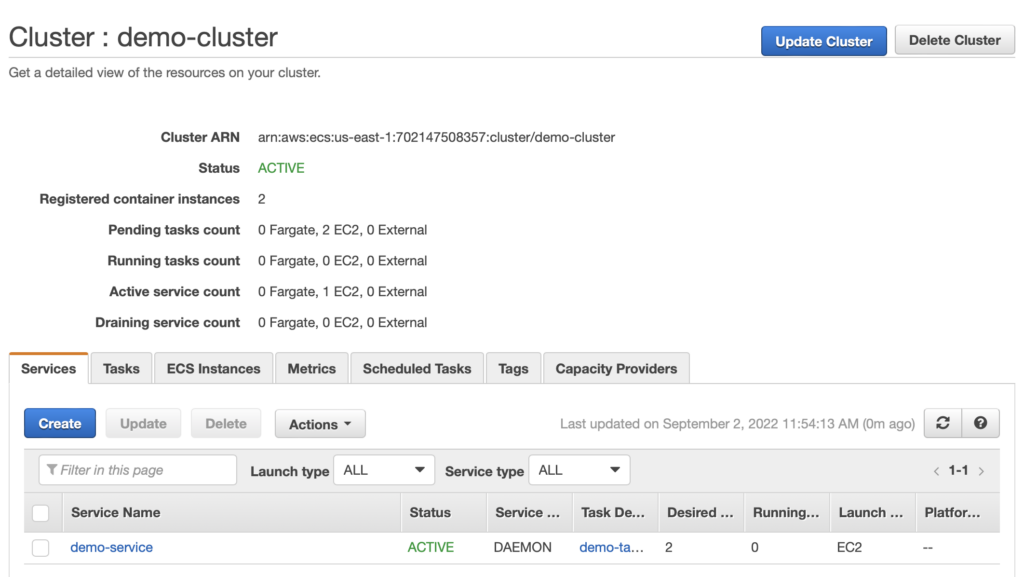Click the Delete Cluster button

[955, 40]
